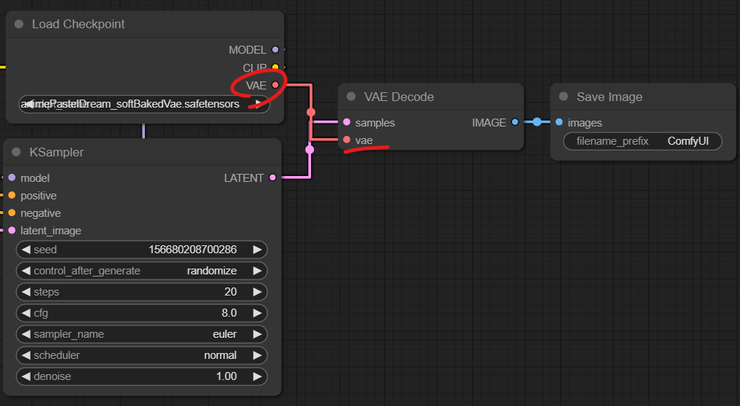The image size is (740, 406).
Task: Select next scheduler with right arrow
Action: tap(257, 355)
